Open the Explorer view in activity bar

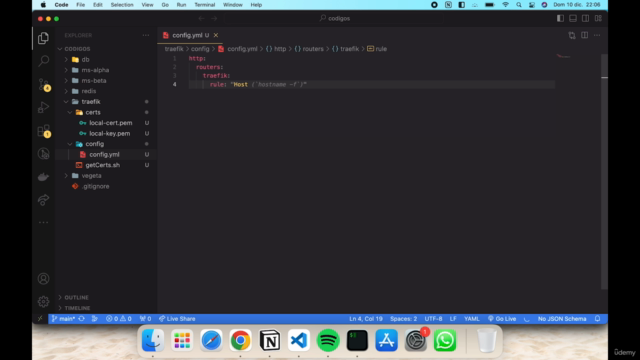pos(43,38)
